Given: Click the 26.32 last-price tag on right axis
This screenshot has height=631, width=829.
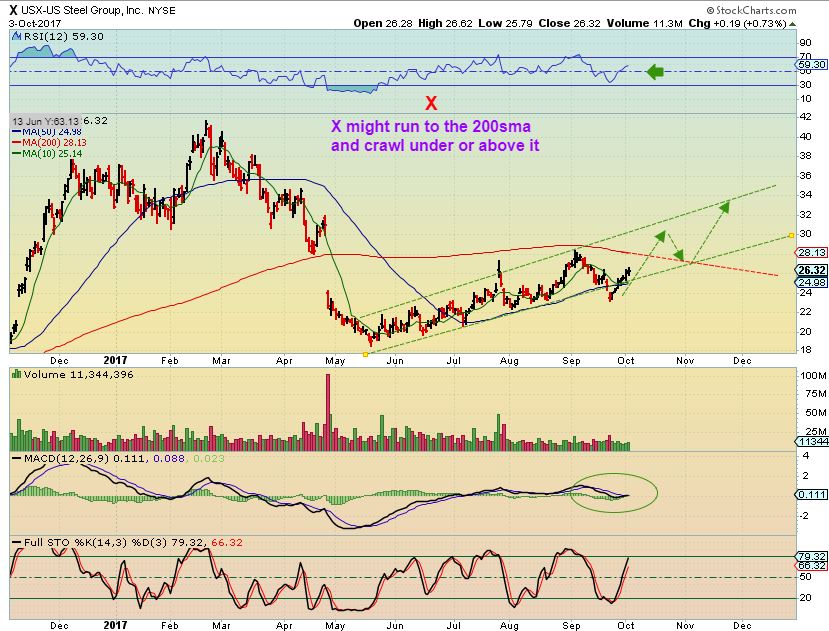Looking at the screenshot, I should 812,270.
